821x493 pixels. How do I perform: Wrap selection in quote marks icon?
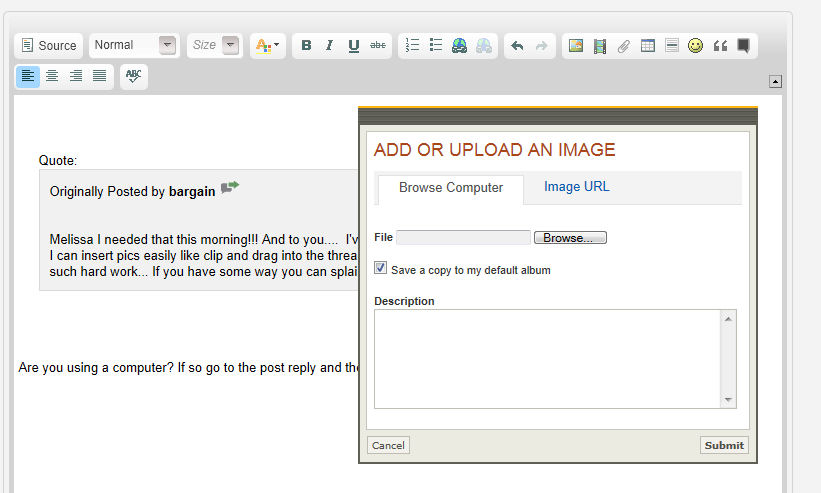719,45
